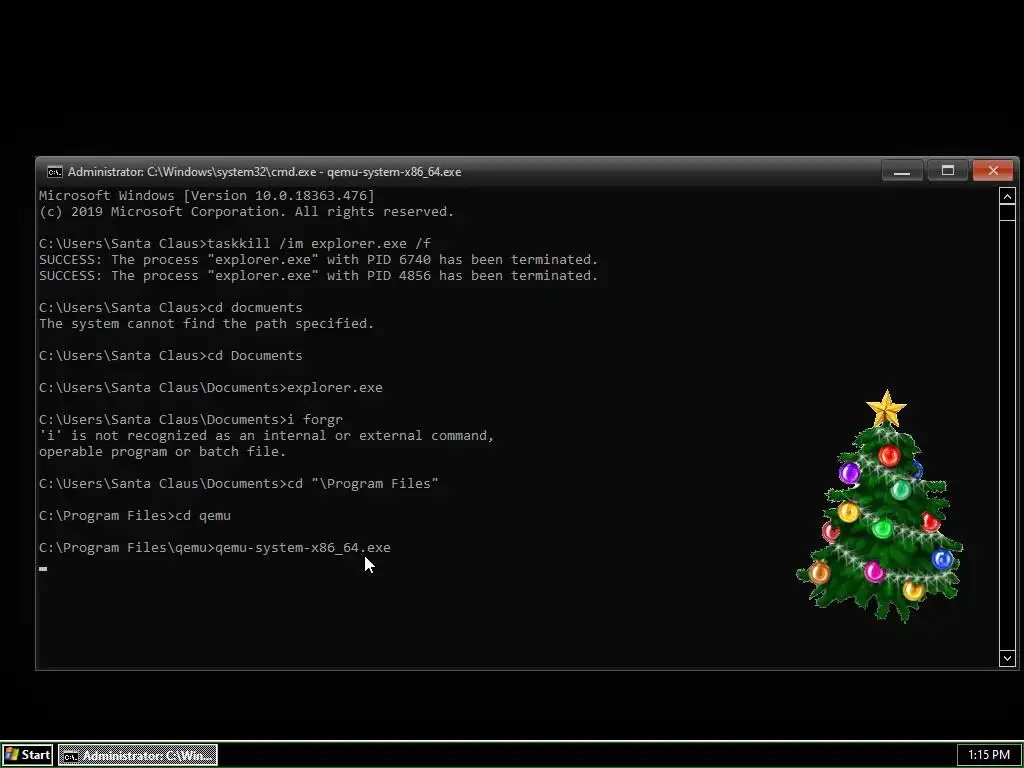Click the 'i forgr' command line
Screen dimensions: 1024x768
pyautogui.click(x=191, y=420)
